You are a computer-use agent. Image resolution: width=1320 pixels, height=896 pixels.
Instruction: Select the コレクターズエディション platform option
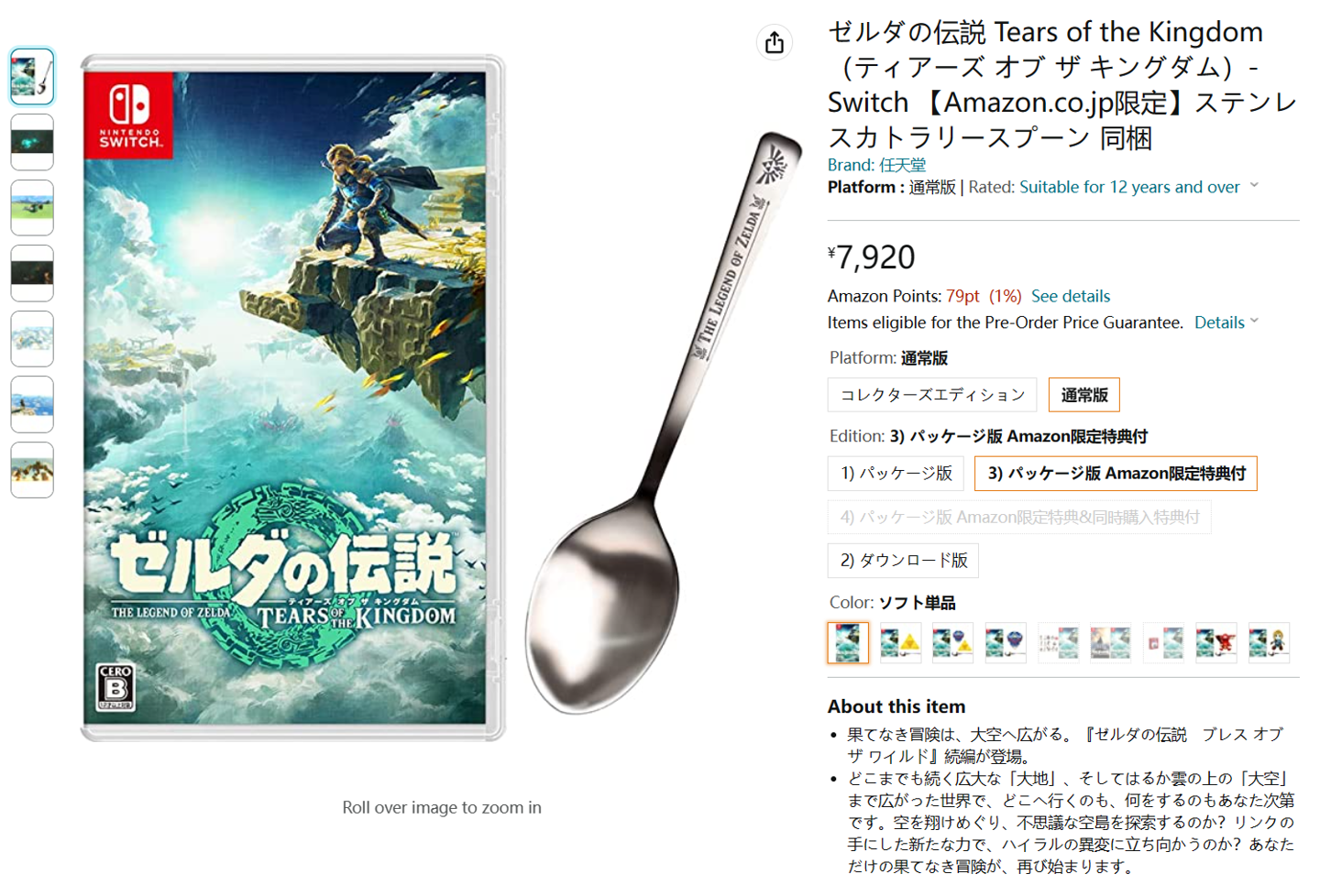932,395
